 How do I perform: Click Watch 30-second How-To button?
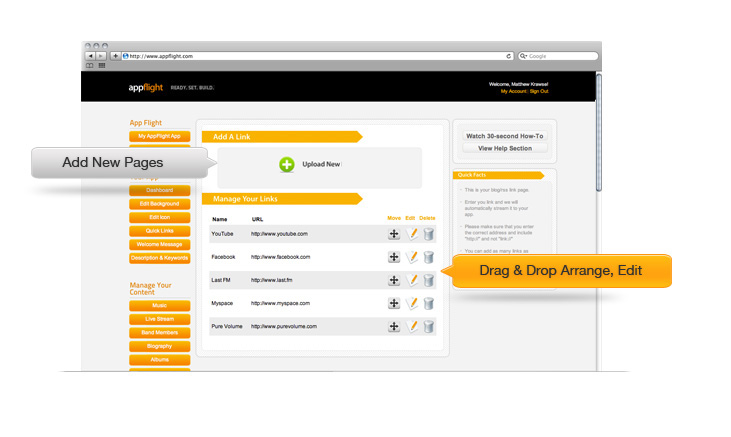click(x=505, y=136)
